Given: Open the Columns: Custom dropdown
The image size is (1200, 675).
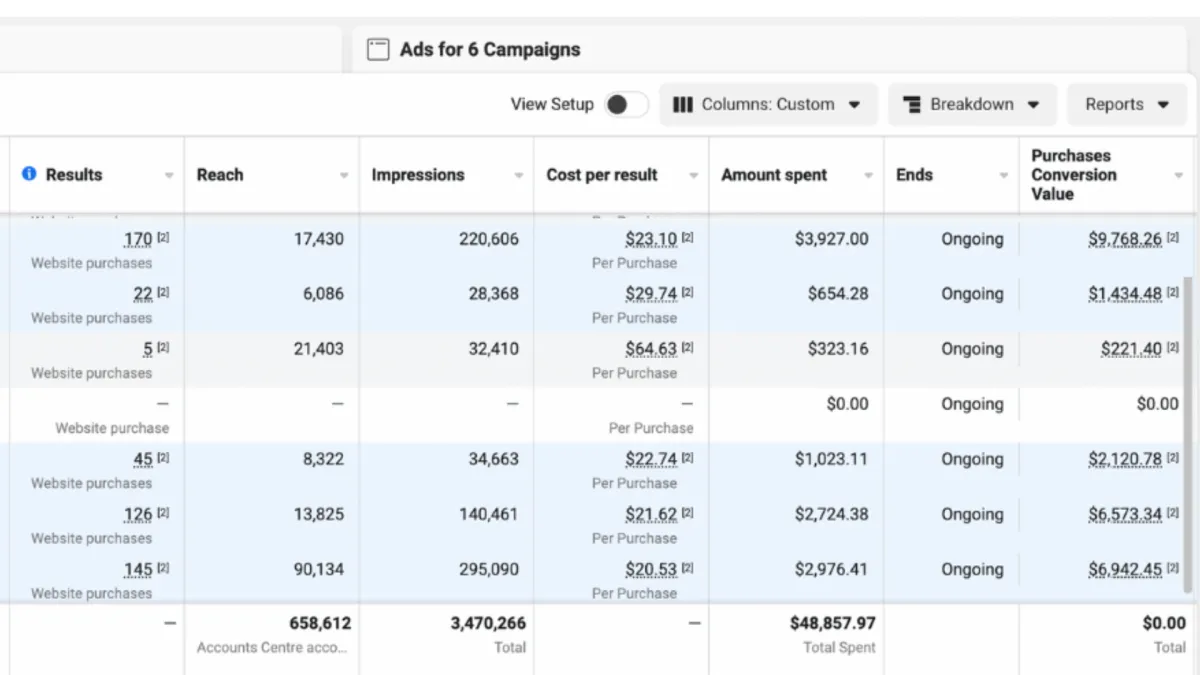Looking at the screenshot, I should (x=768, y=104).
